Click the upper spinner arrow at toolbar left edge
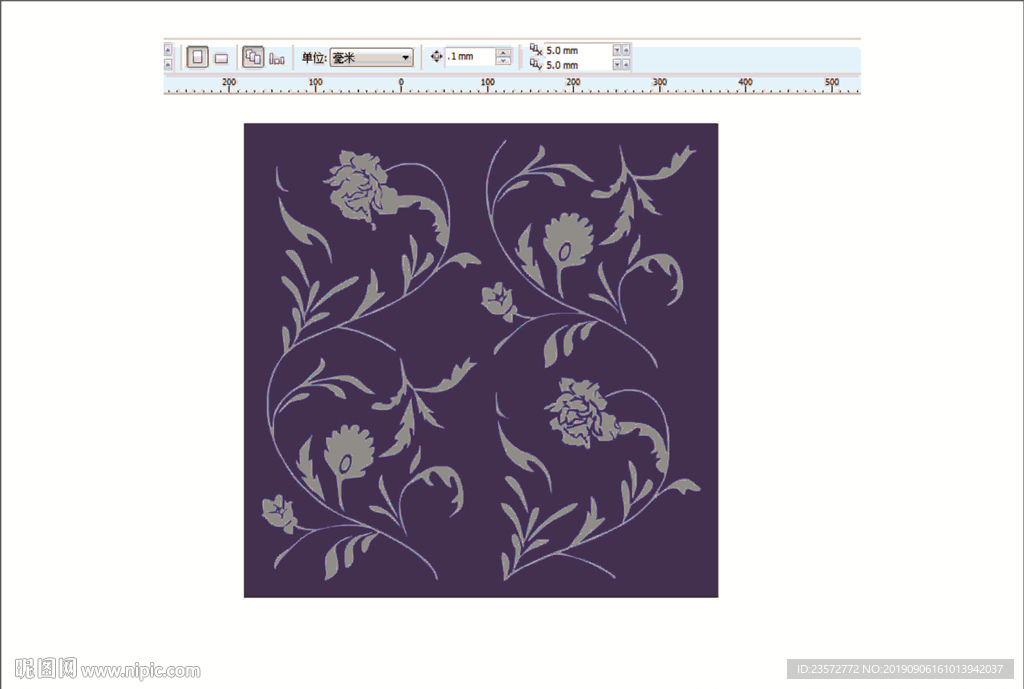The height and width of the screenshot is (689, 1024). [x=168, y=50]
